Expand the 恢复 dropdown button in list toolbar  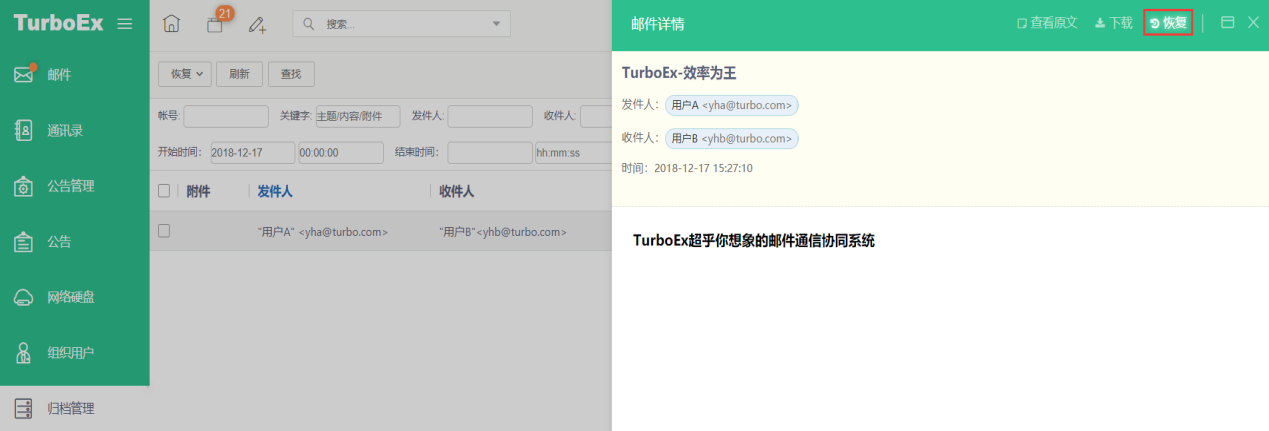[185, 73]
